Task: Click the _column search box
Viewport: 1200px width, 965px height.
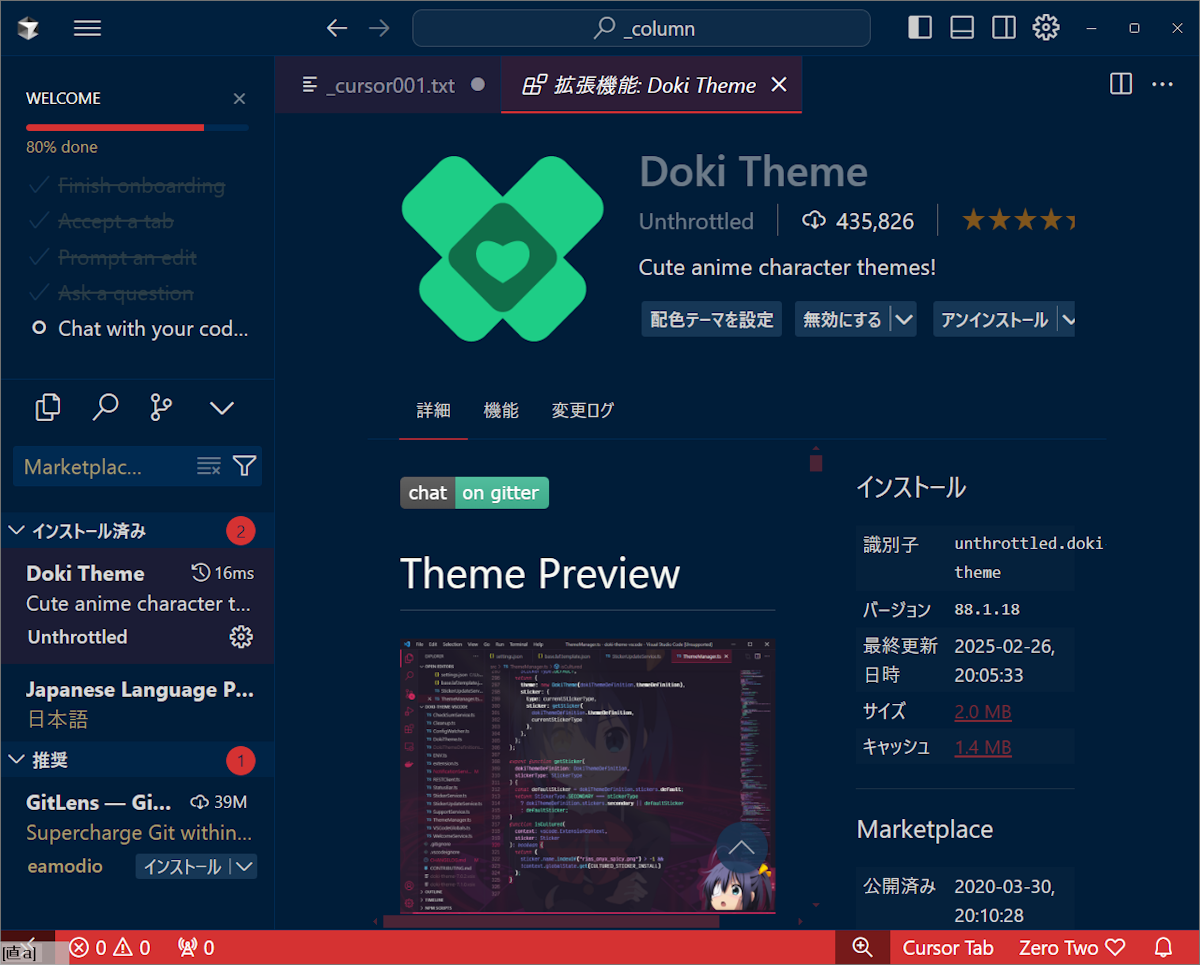Action: [x=641, y=28]
